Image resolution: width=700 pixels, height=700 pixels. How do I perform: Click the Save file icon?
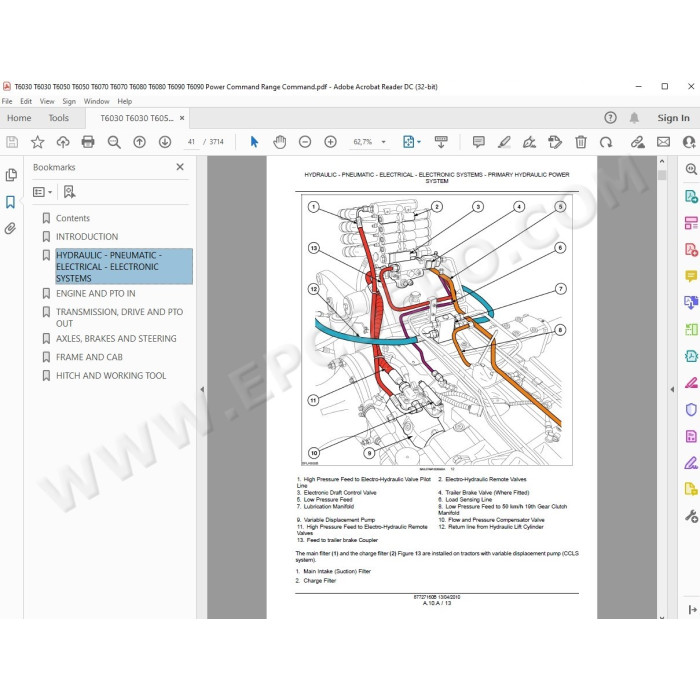tap(12, 142)
